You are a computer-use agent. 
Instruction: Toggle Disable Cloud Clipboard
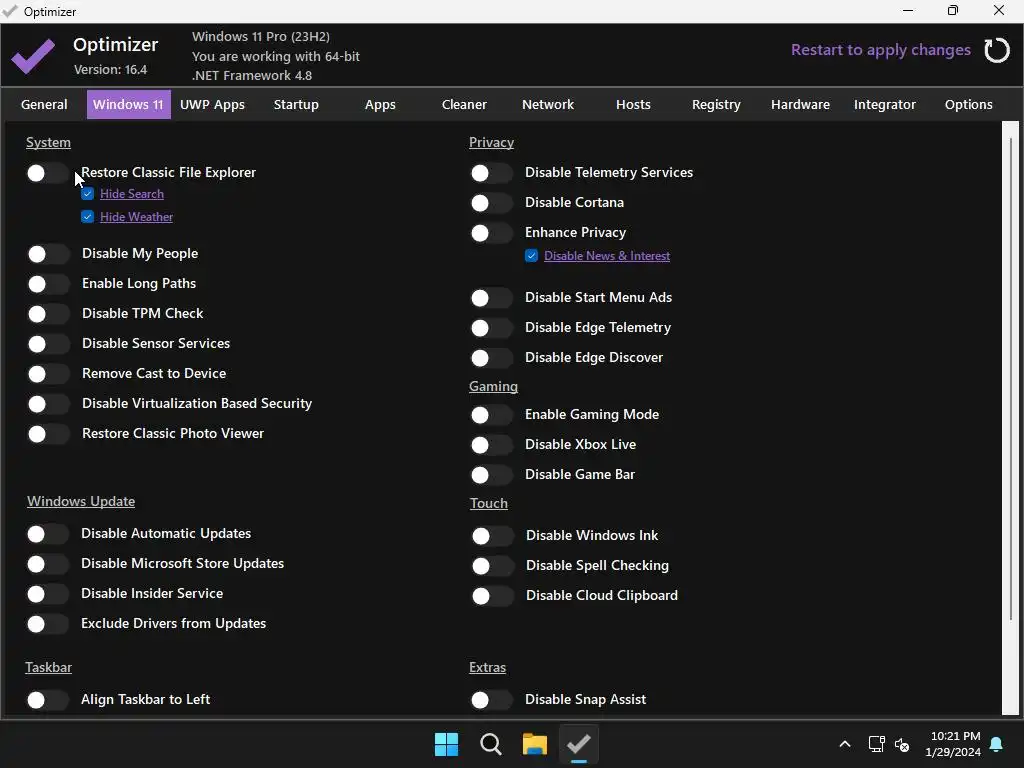pos(492,596)
